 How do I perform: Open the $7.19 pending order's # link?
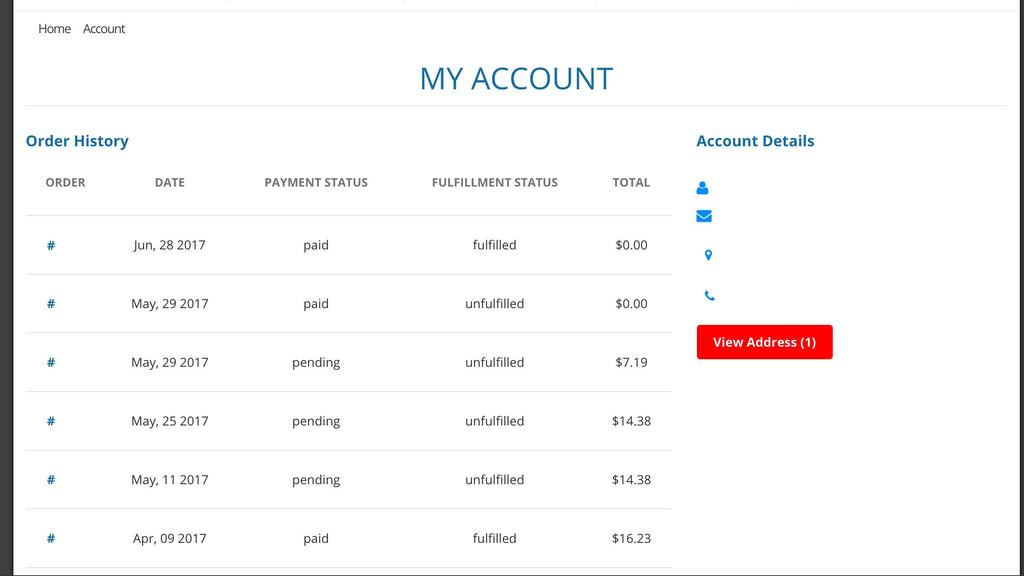pos(51,363)
